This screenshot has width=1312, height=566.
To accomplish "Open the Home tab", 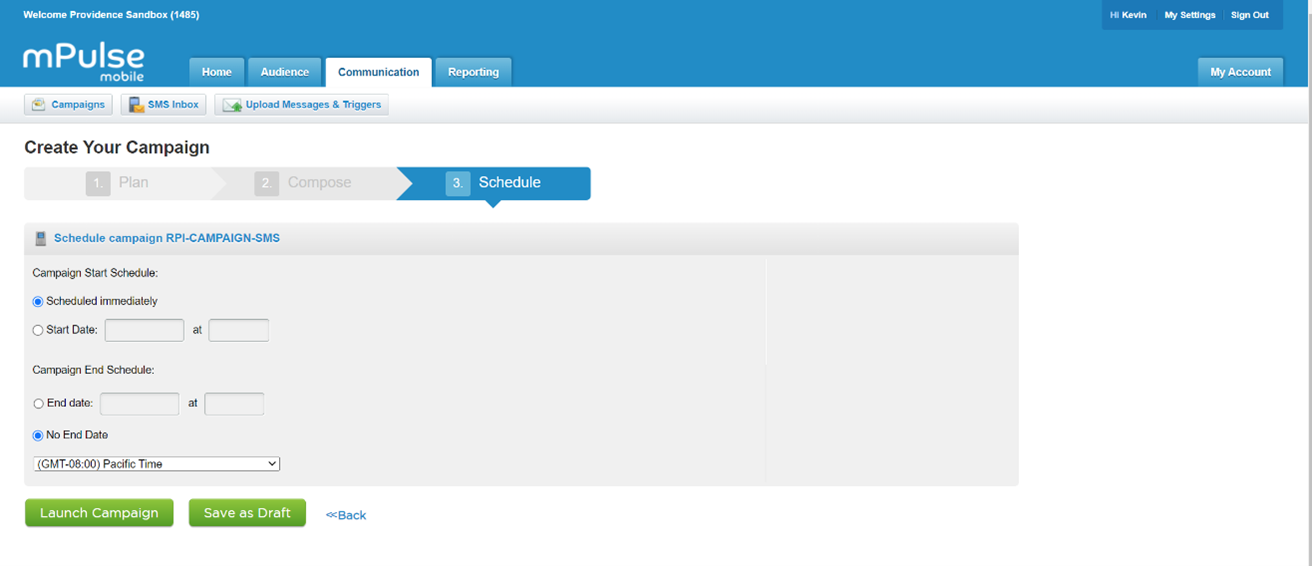I will [216, 72].
